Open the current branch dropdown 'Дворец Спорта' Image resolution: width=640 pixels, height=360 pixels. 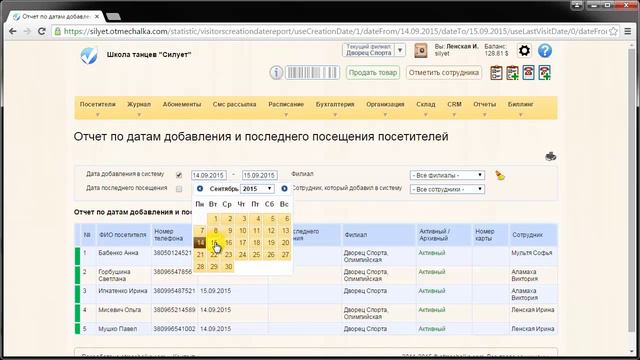(x=373, y=50)
